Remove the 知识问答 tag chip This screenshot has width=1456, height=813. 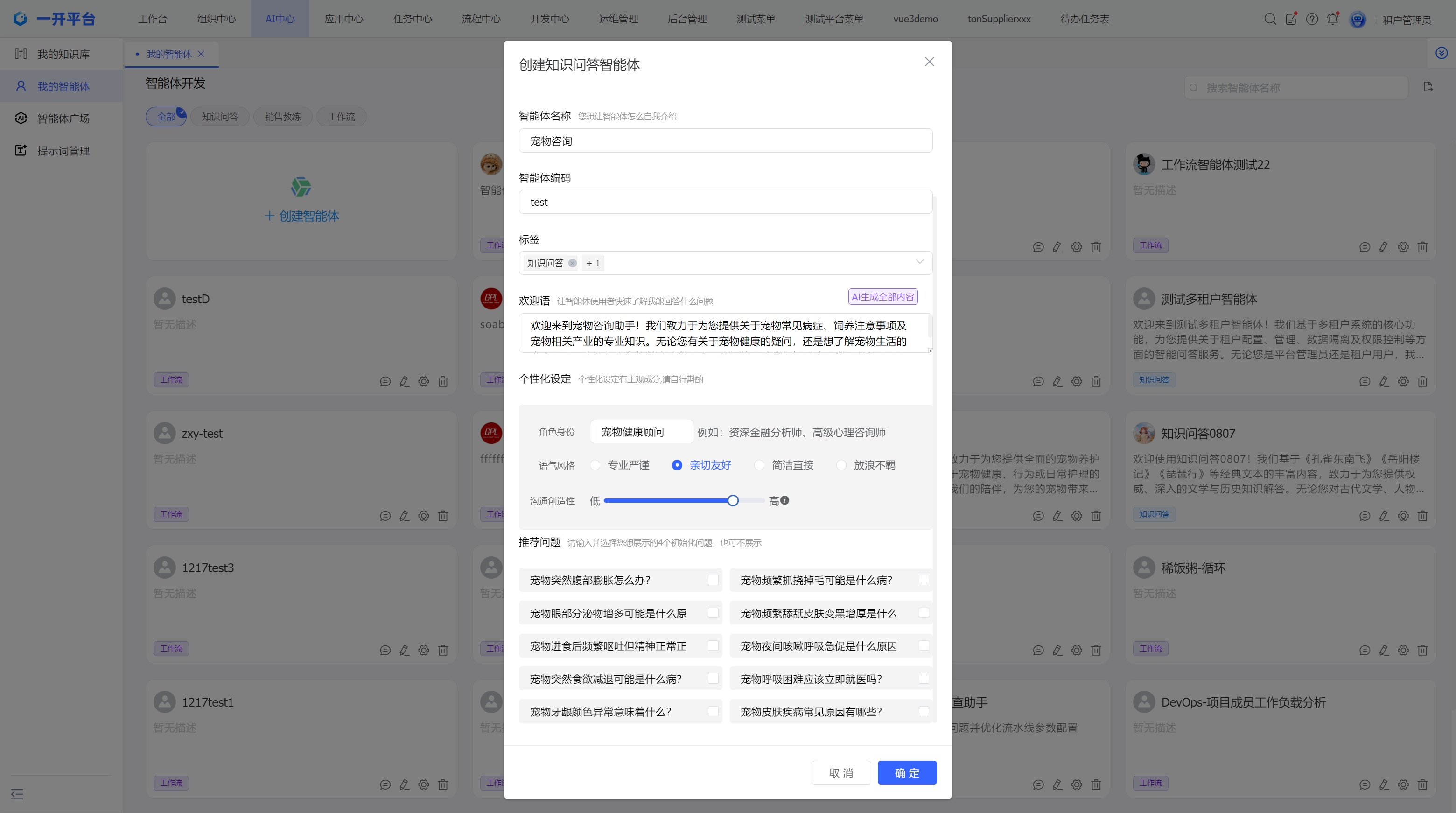(572, 263)
